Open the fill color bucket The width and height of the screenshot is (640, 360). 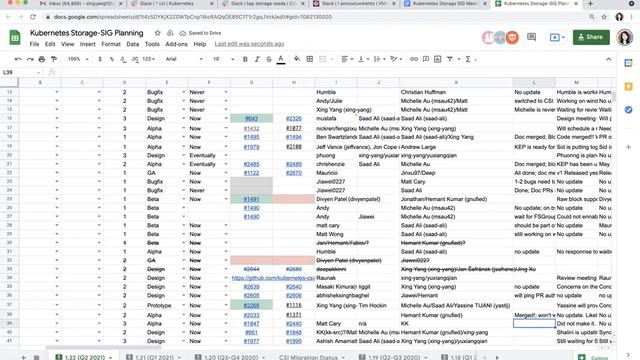[x=297, y=59]
